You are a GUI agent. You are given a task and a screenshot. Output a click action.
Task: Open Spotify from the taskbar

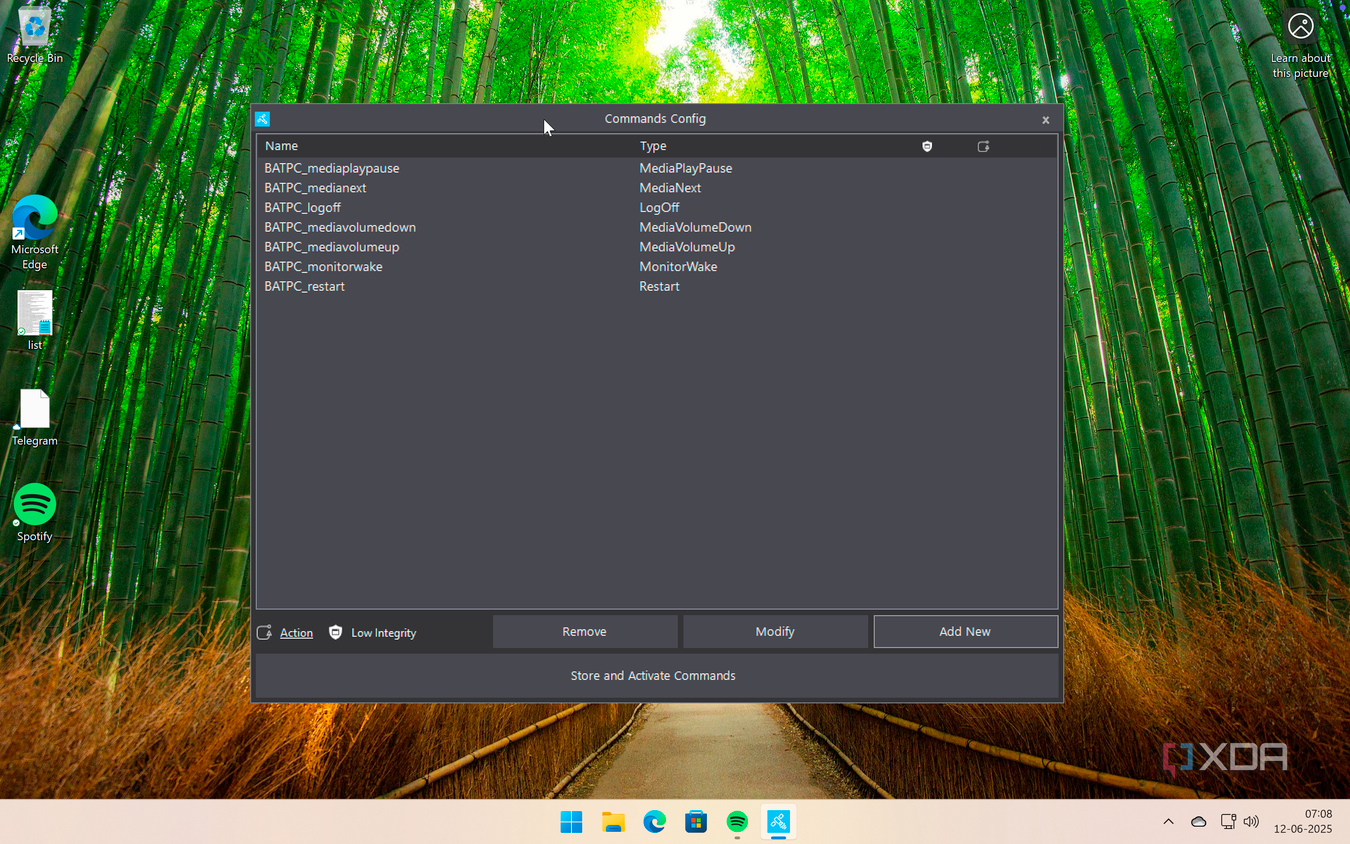click(737, 822)
